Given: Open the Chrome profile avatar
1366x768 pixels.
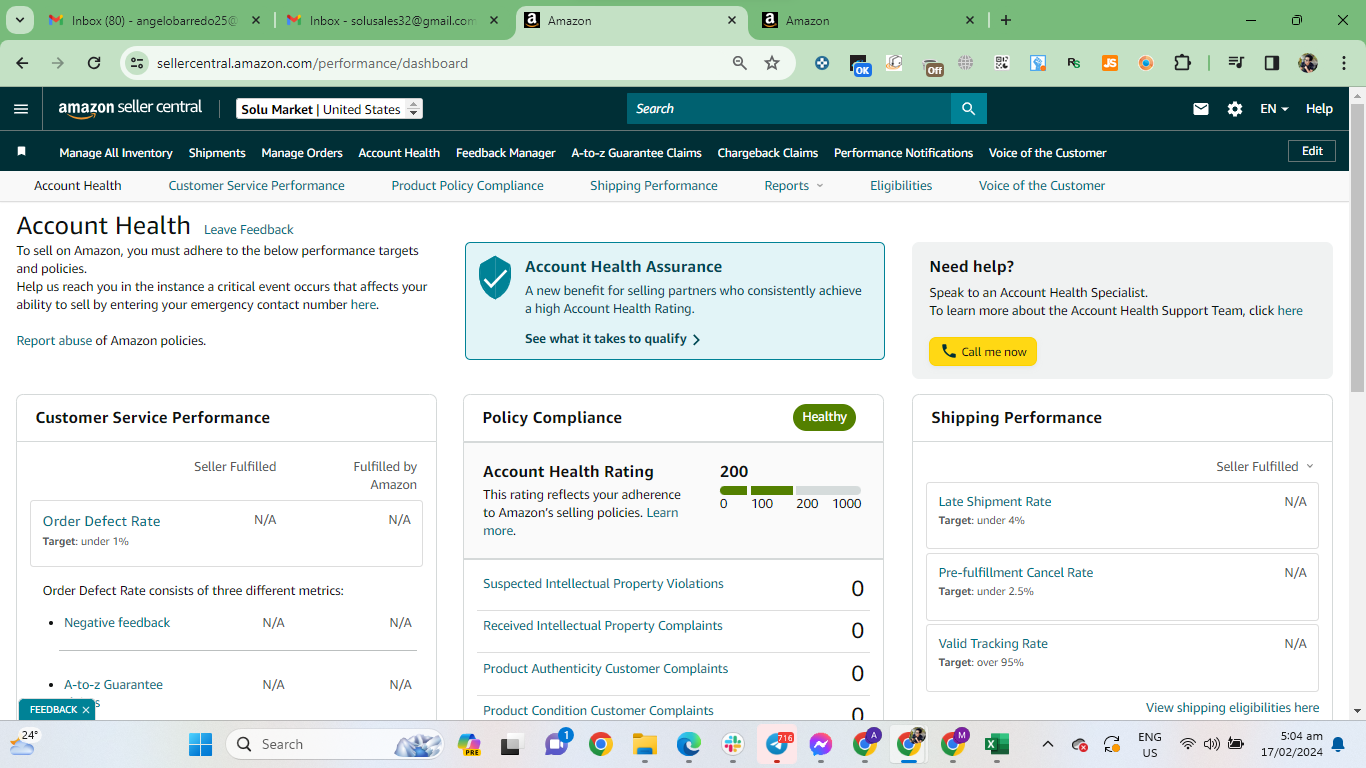Looking at the screenshot, I should coord(1308,63).
